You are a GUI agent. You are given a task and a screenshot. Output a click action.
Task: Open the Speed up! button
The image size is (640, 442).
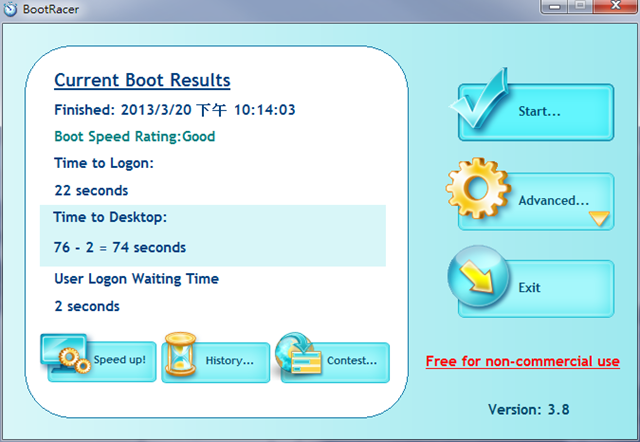tap(102, 362)
